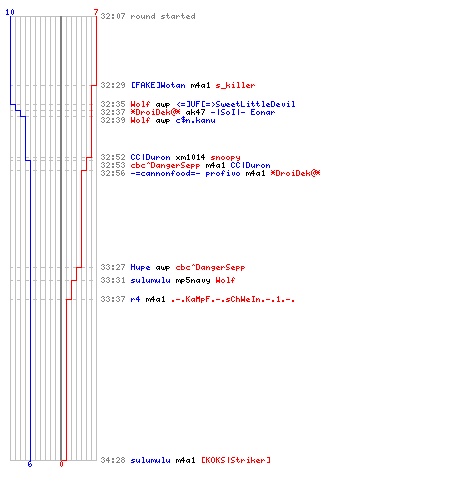Click timestamp 33:37 in the log
Image resolution: width=450 pixels, height=500 pixels.
pyautogui.click(x=113, y=299)
